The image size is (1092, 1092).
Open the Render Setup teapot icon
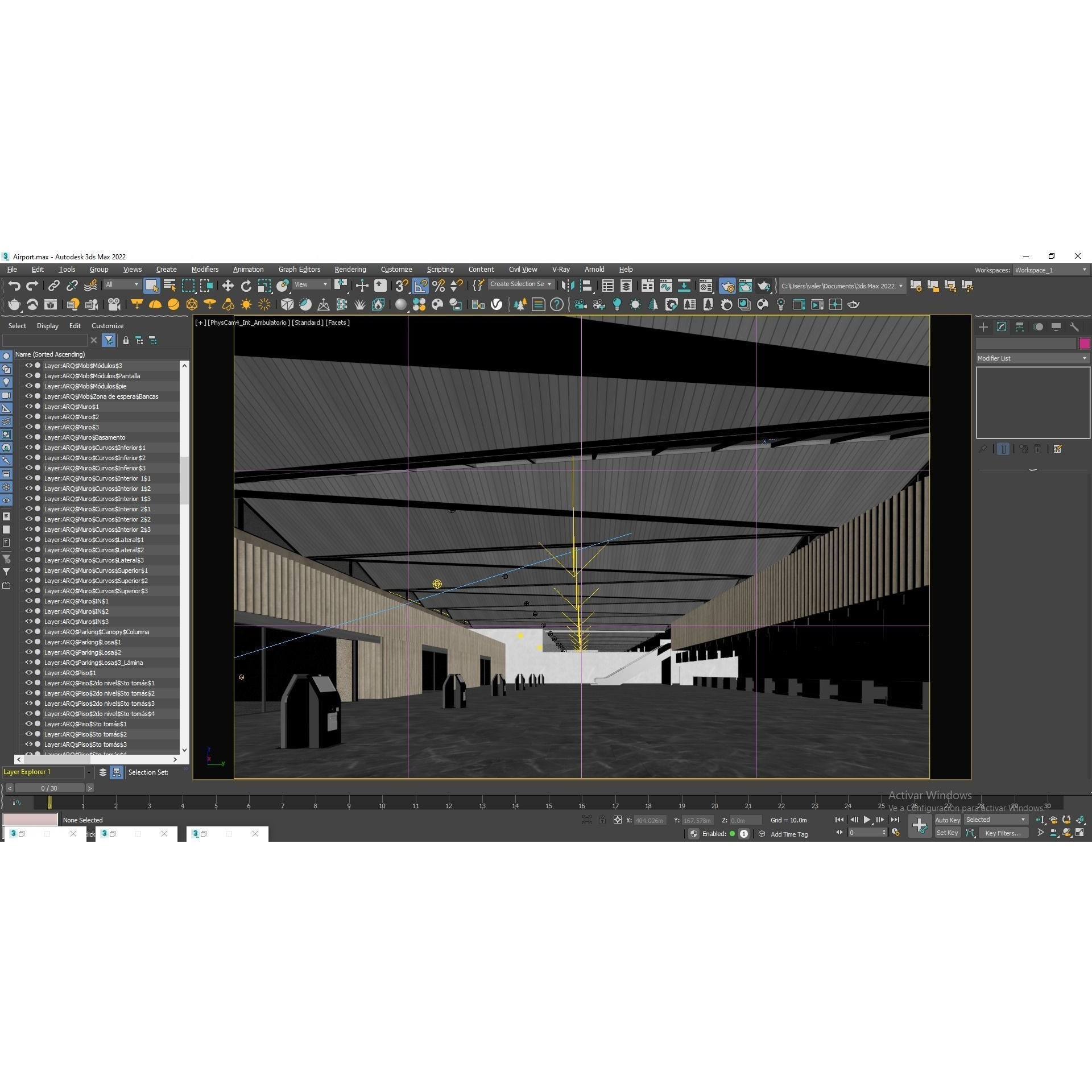pyautogui.click(x=727, y=286)
